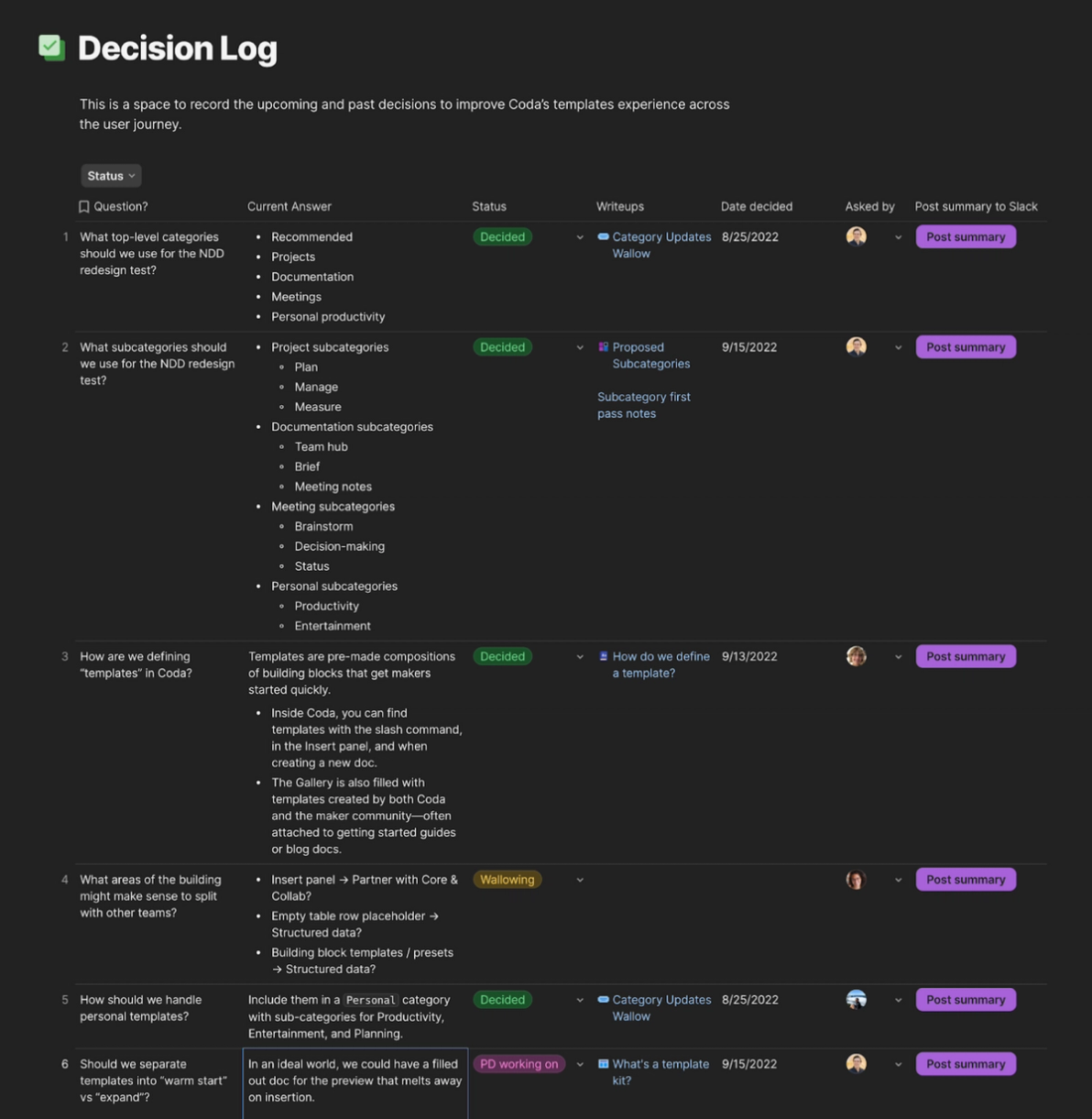This screenshot has height=1119, width=1092.
Task: Expand the Status dropdown arrow in row 5
Action: [x=580, y=1001]
